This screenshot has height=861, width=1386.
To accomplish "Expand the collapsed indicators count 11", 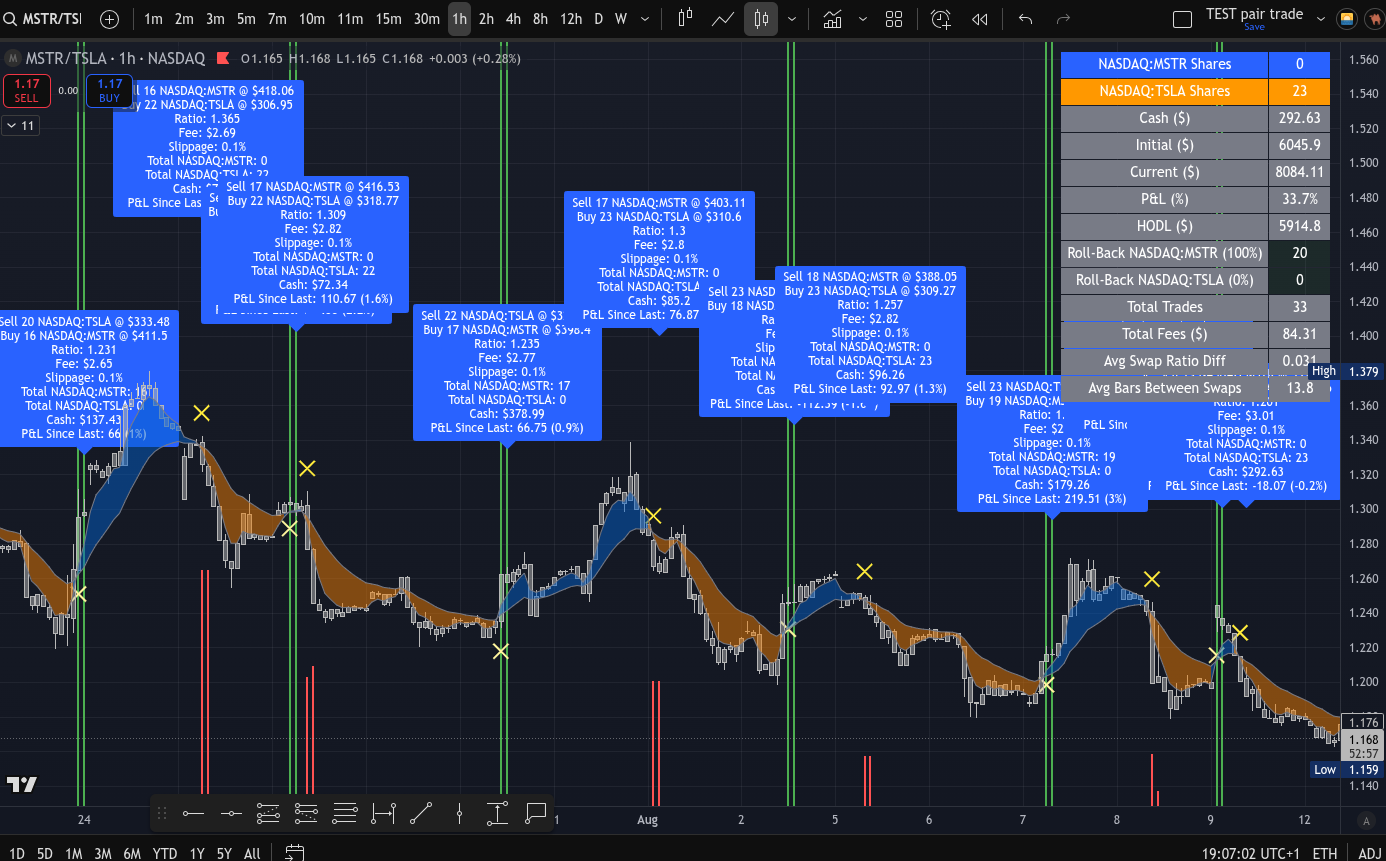I will (x=20, y=125).
